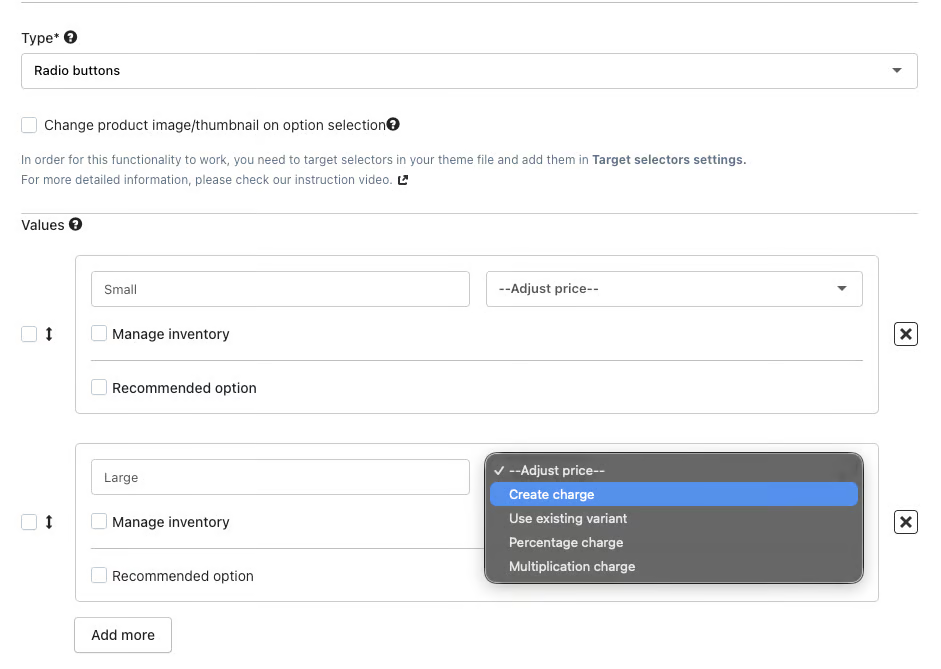Pick Percentage charge in dropdown list

[x=566, y=542]
